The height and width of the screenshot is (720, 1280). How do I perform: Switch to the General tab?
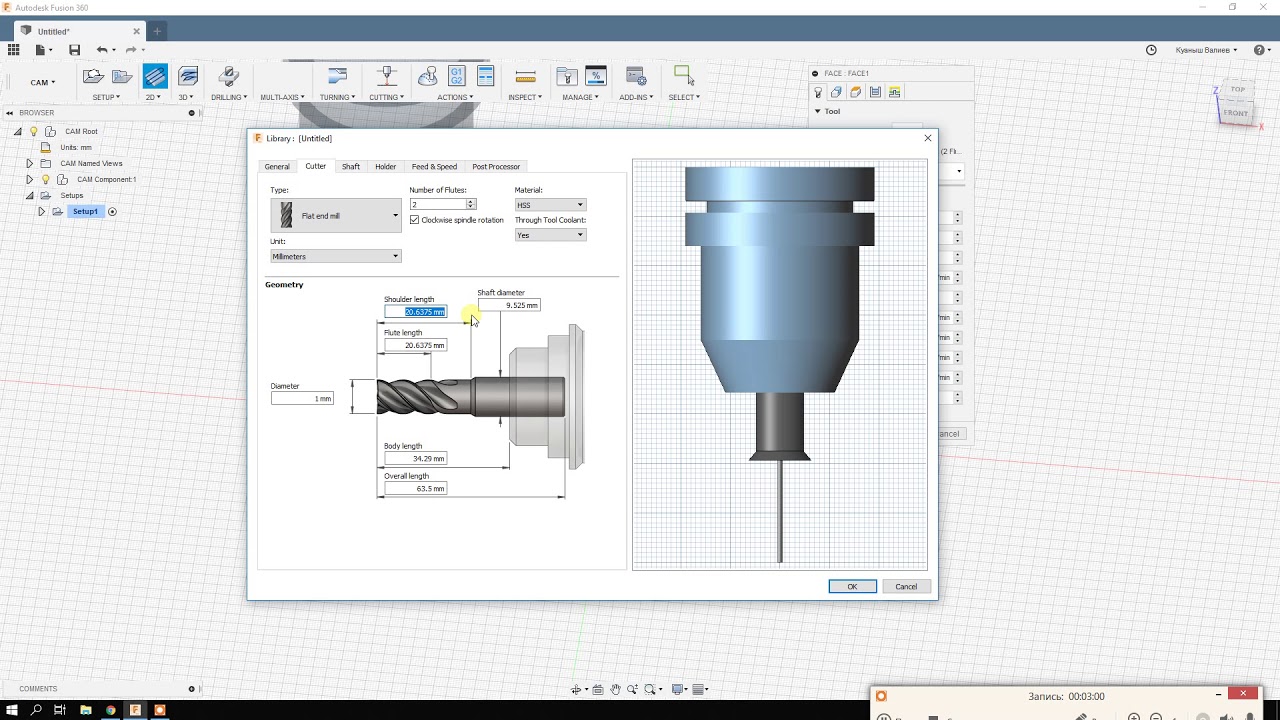277,166
